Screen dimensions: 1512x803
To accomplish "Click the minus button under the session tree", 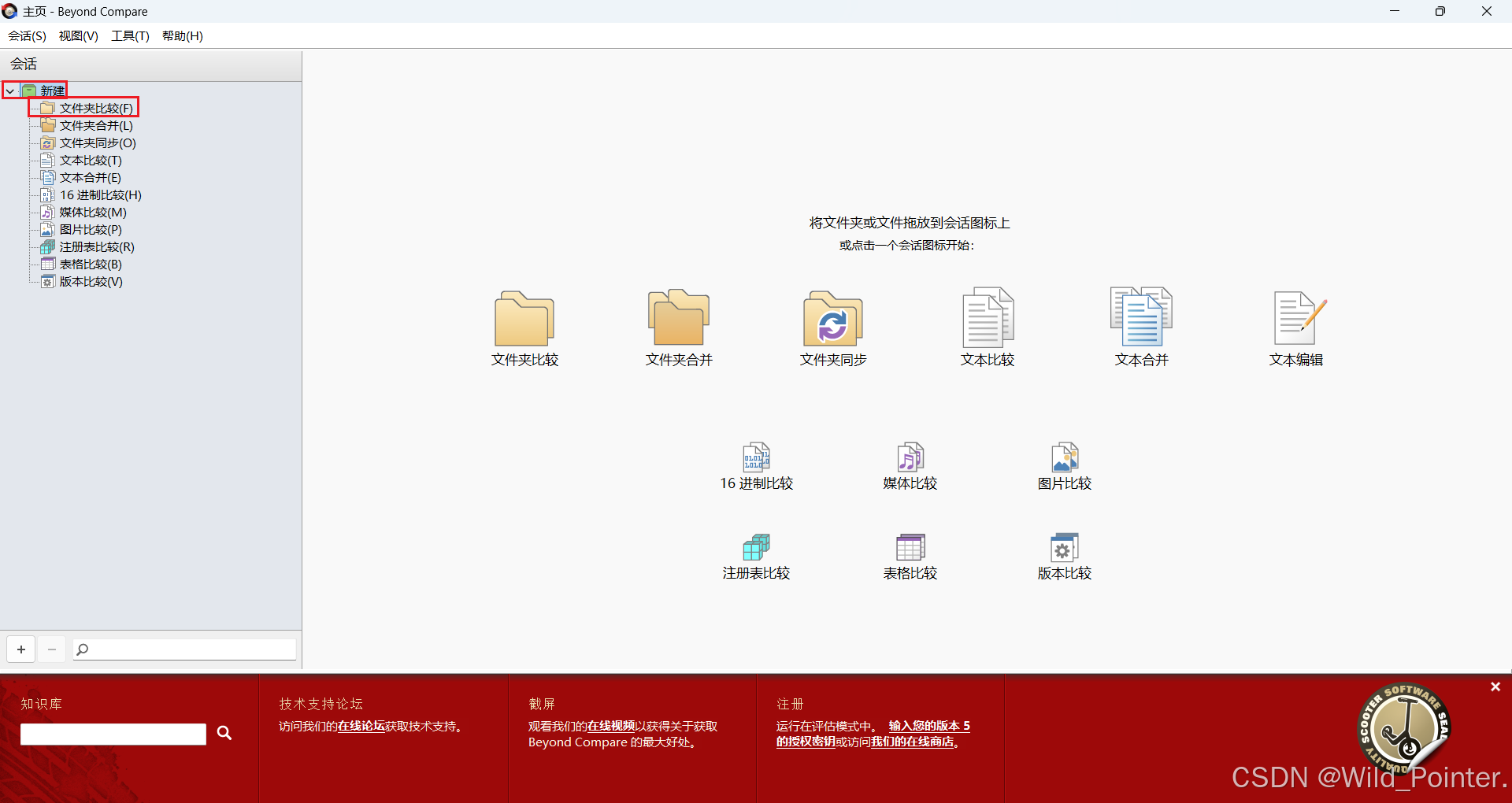I will click(x=52, y=649).
